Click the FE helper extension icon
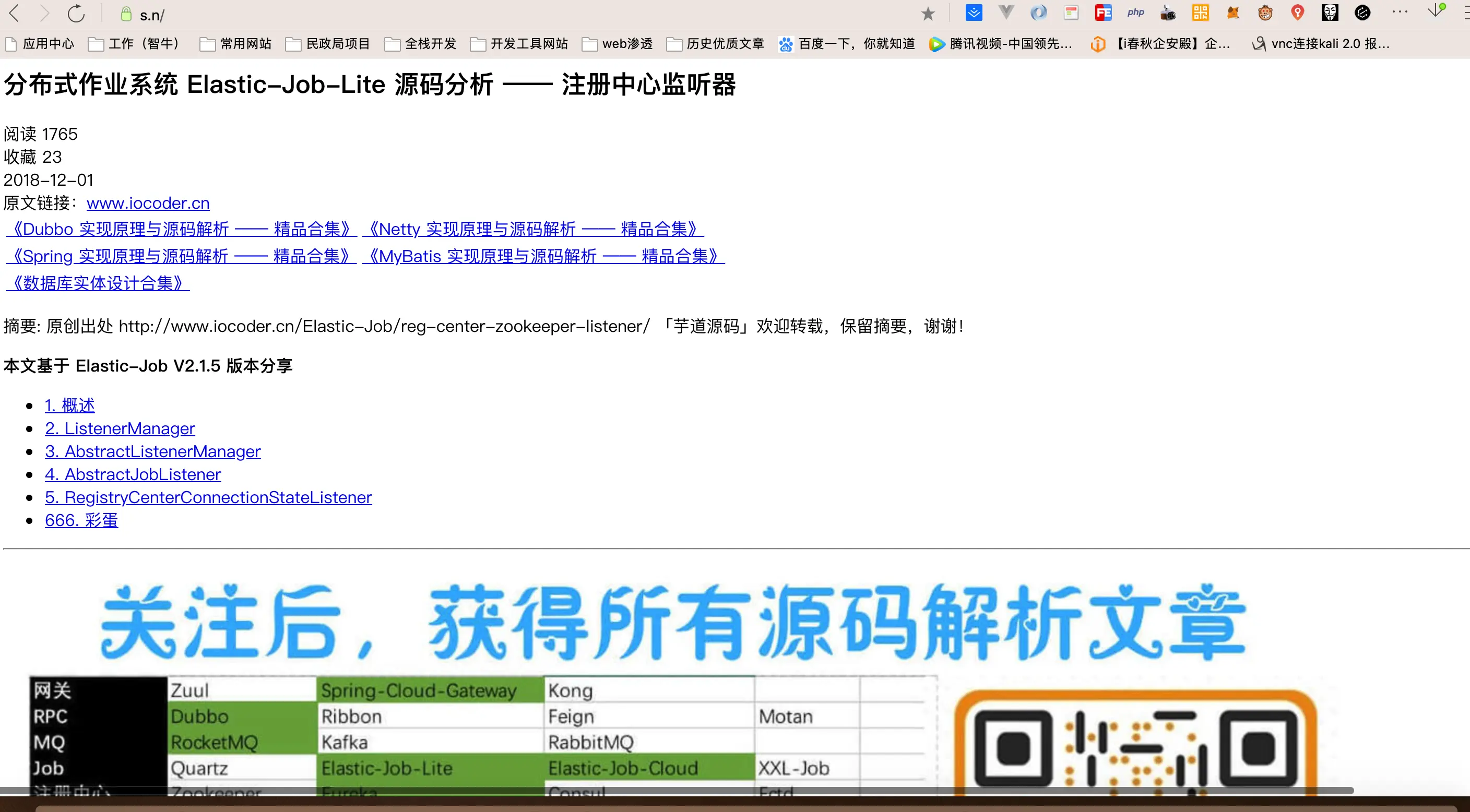The height and width of the screenshot is (812, 1470). click(x=1103, y=13)
